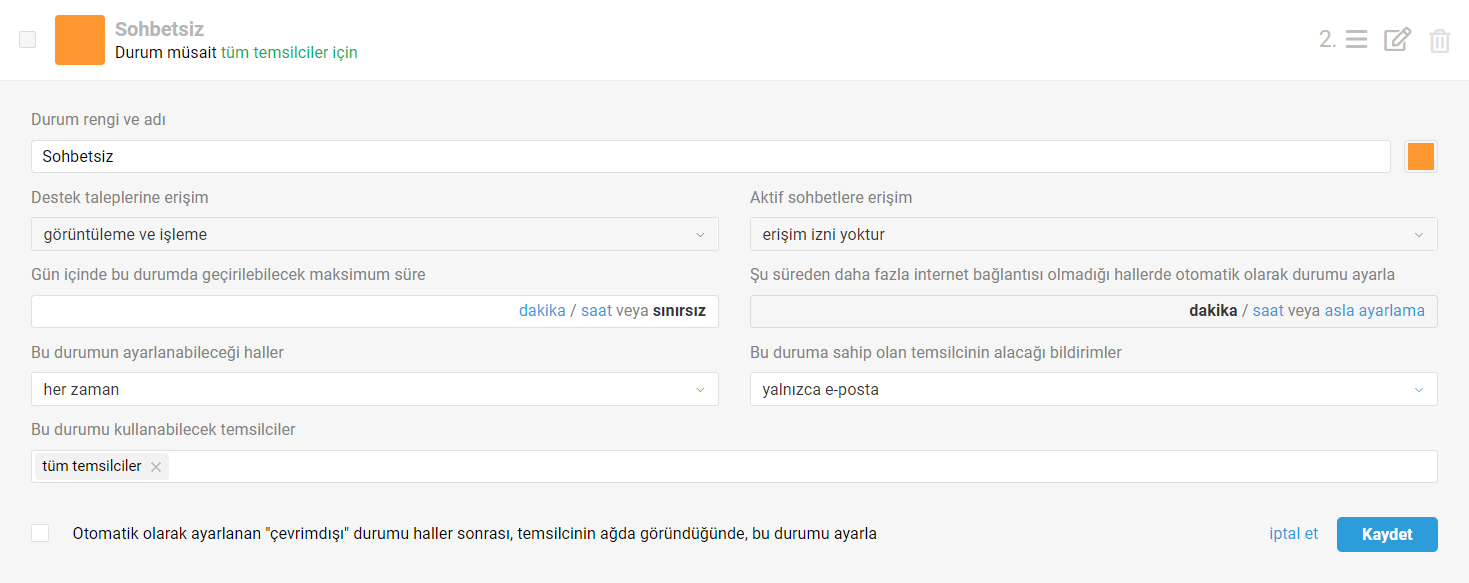
Task: Open the orange color picker swatch
Action: pos(1420,157)
